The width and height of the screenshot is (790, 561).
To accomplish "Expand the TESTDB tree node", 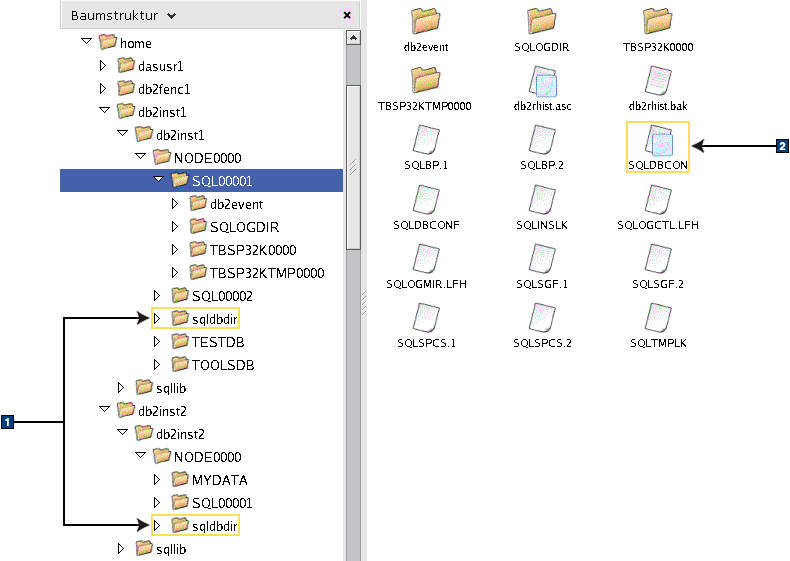I will click(x=157, y=342).
